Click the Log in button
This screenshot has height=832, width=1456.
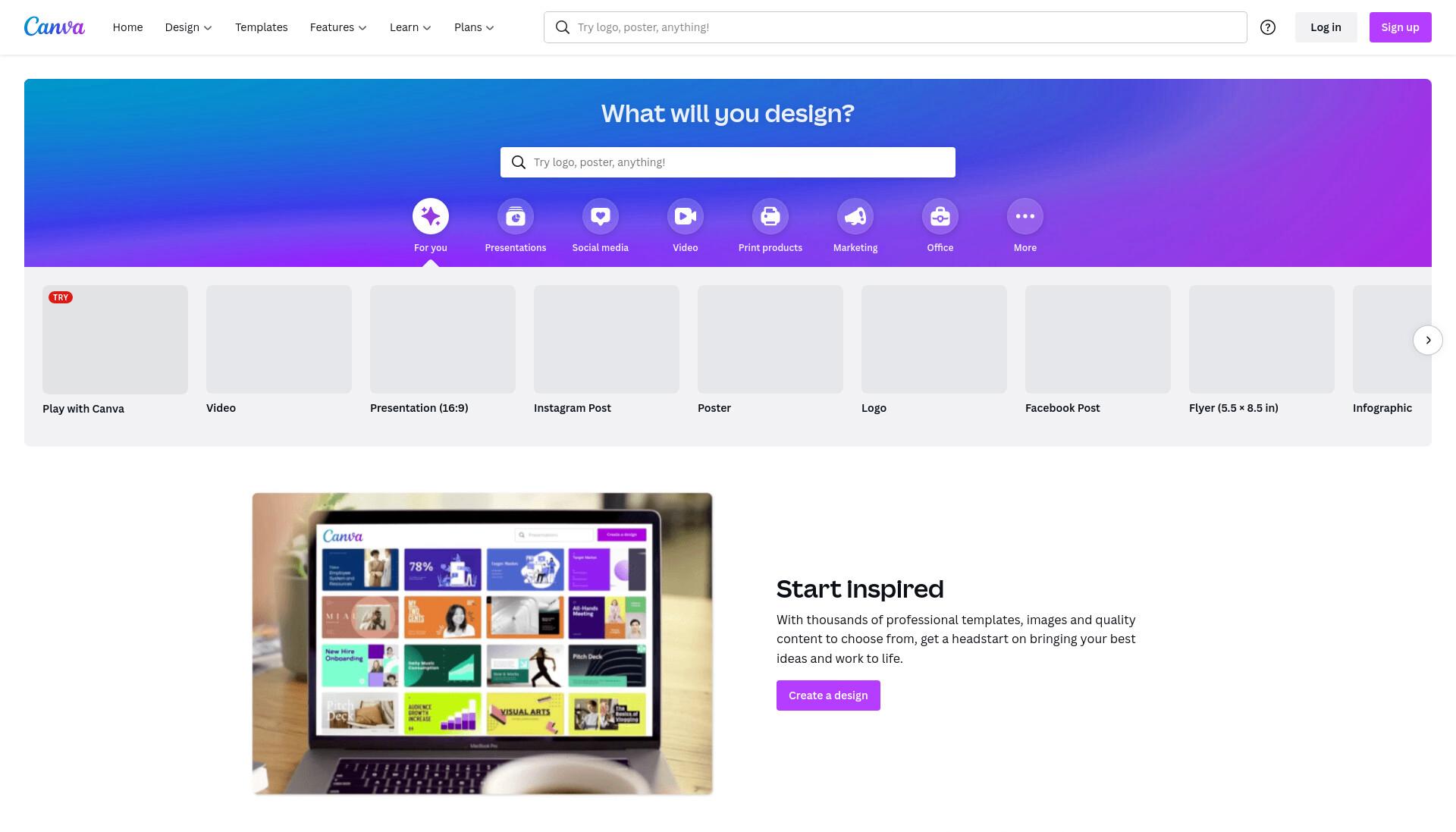point(1326,27)
